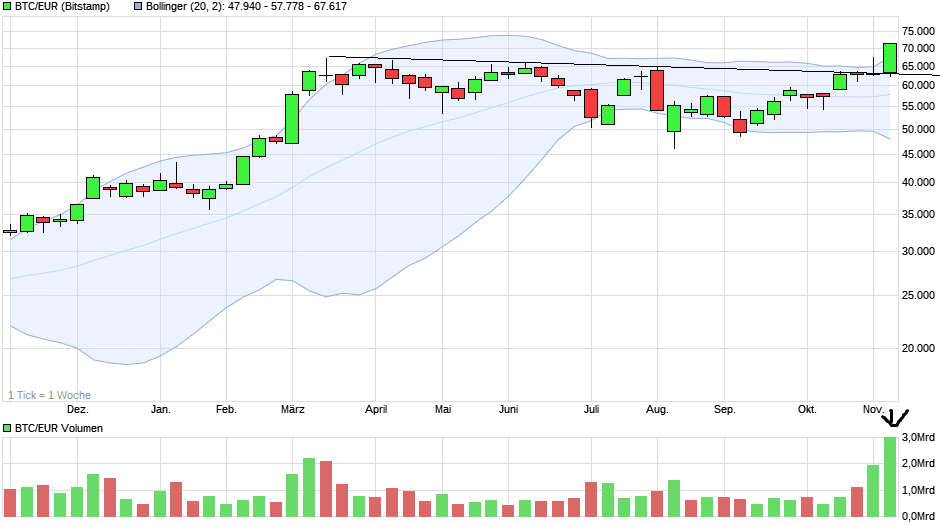Click the 30.000 price axis label

click(x=918, y=251)
